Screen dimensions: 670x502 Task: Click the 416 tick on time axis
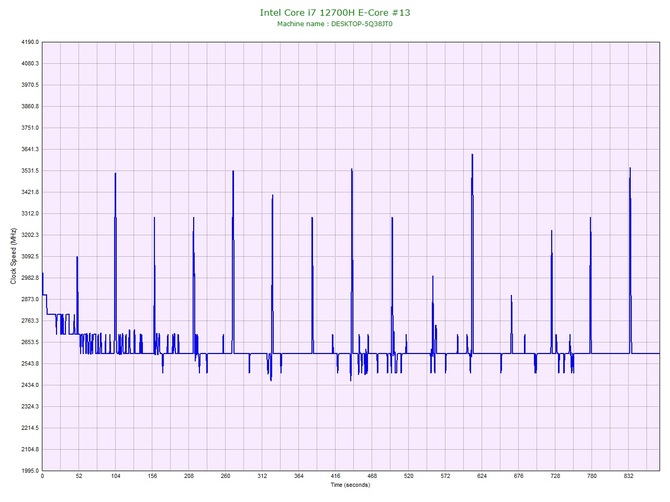[x=335, y=476]
